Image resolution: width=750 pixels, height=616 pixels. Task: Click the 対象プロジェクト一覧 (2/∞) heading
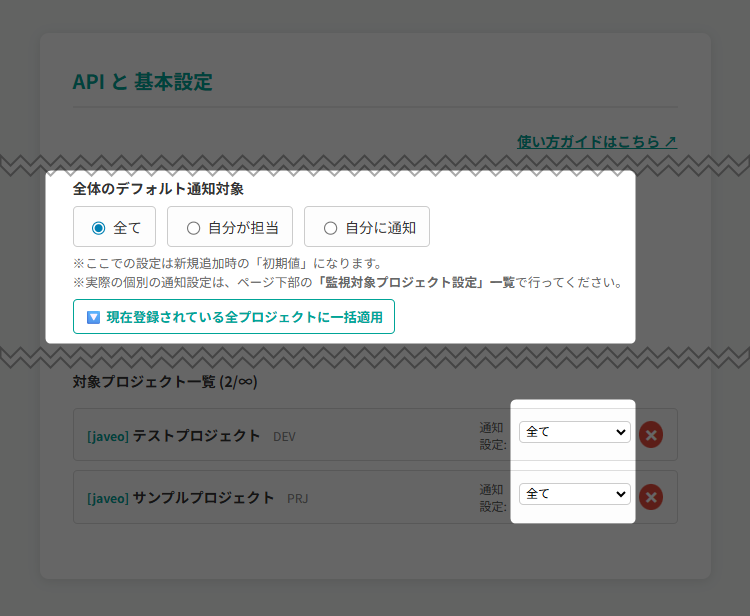pyautogui.click(x=165, y=381)
